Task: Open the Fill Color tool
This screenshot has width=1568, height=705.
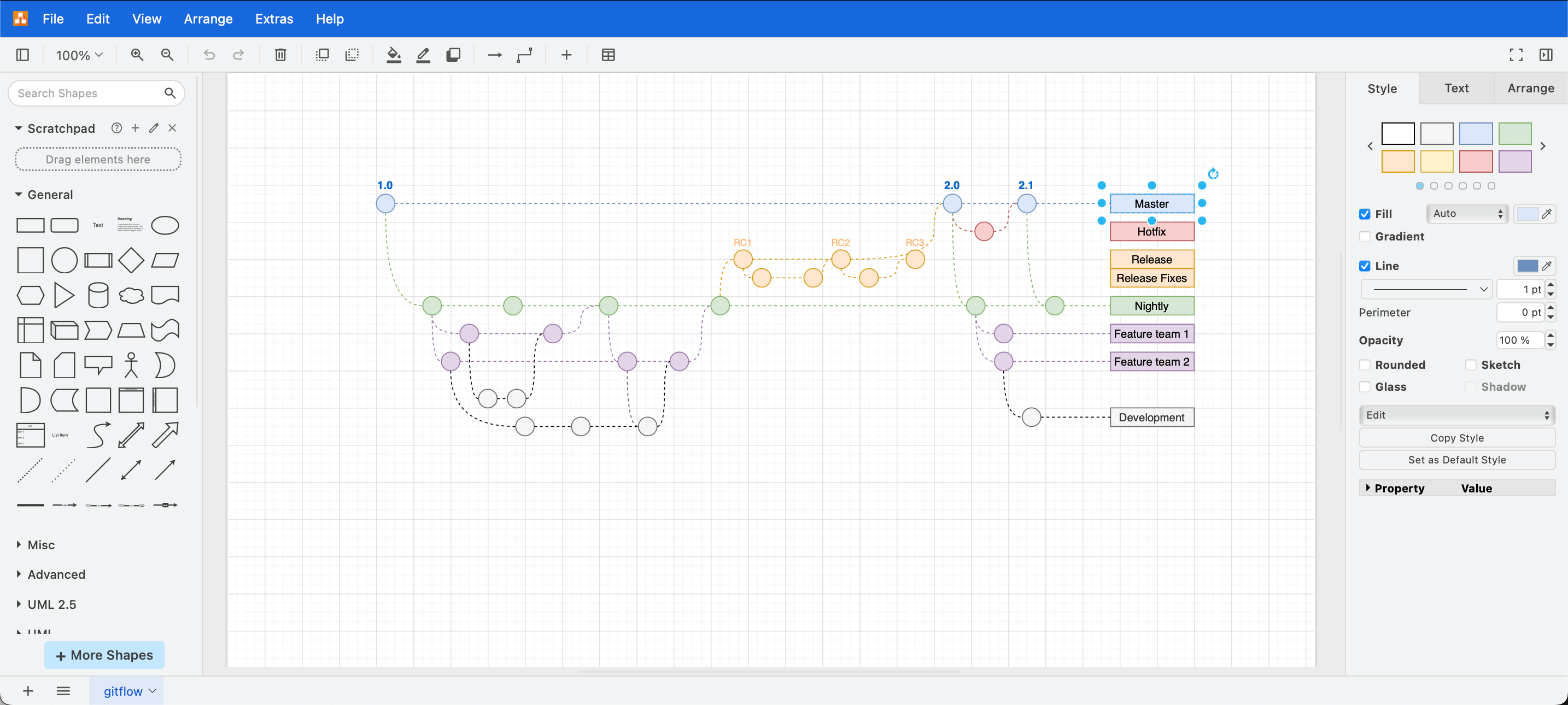Action: click(394, 55)
